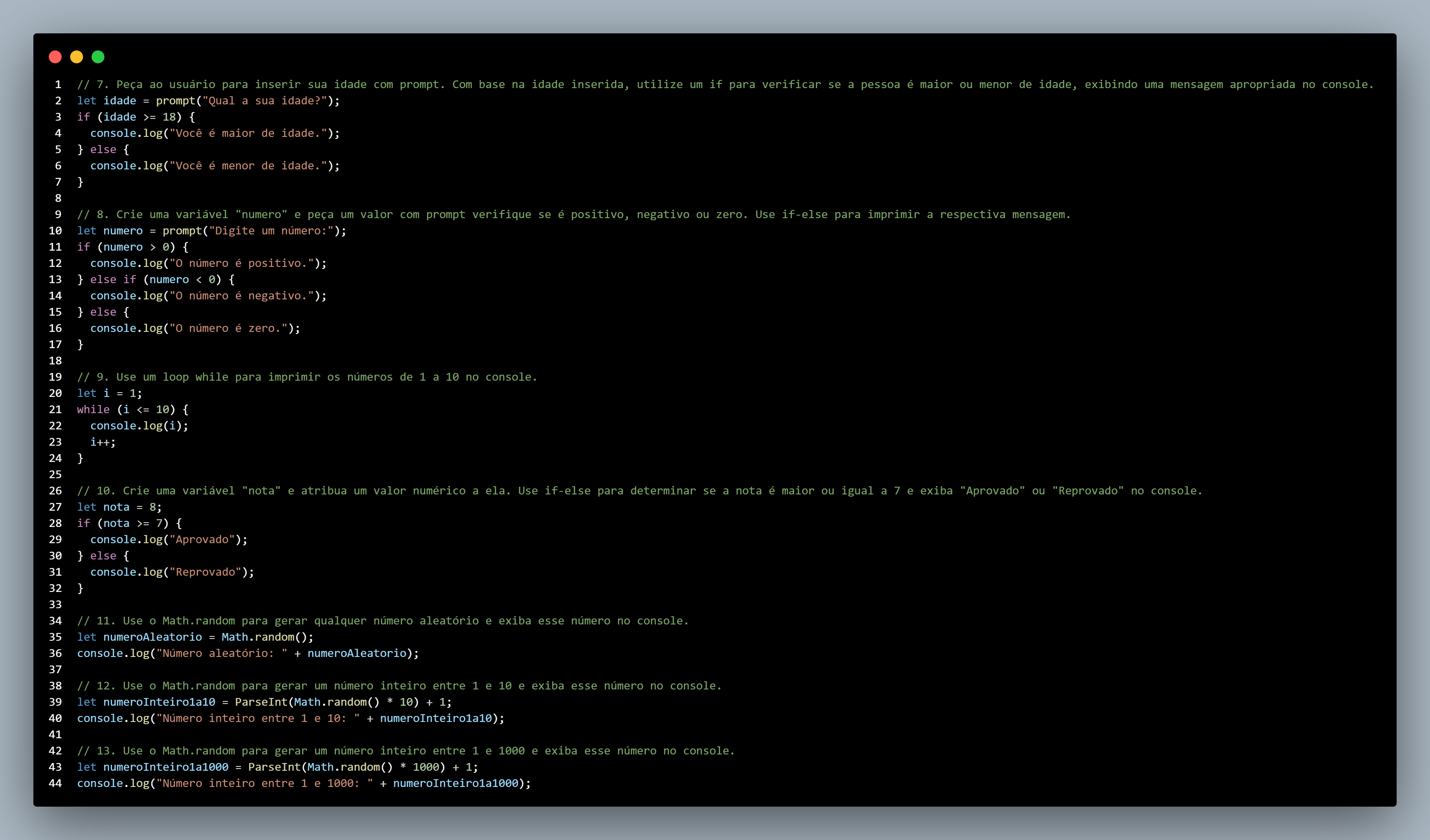The image size is (1430, 840).
Task: Click the string "Número inteiro entre 1 e 1000: "
Action: pos(264,784)
